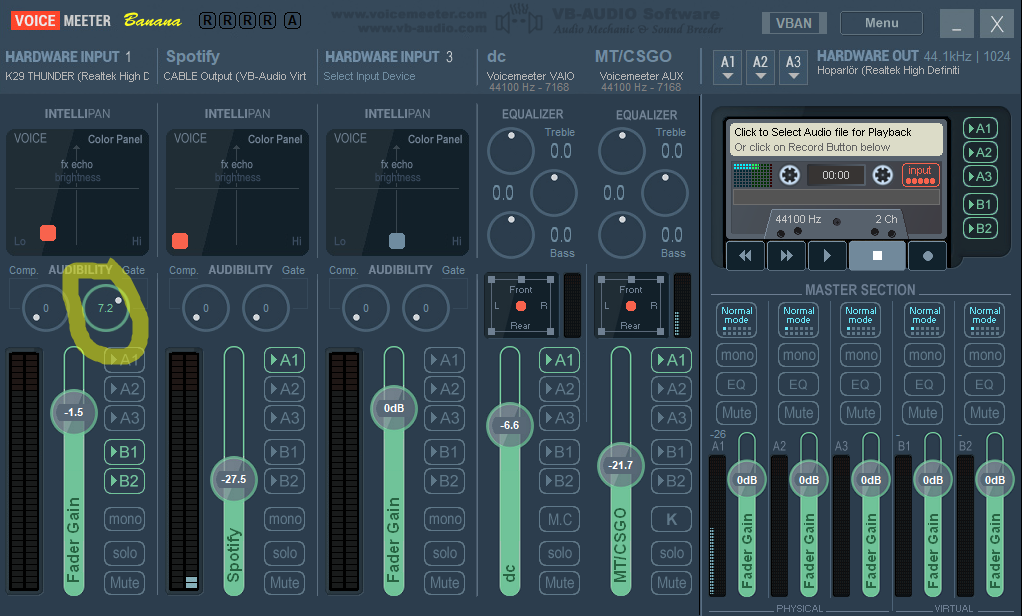
Task: Enable A2 routing on Hardware Input 3
Action: 445,389
